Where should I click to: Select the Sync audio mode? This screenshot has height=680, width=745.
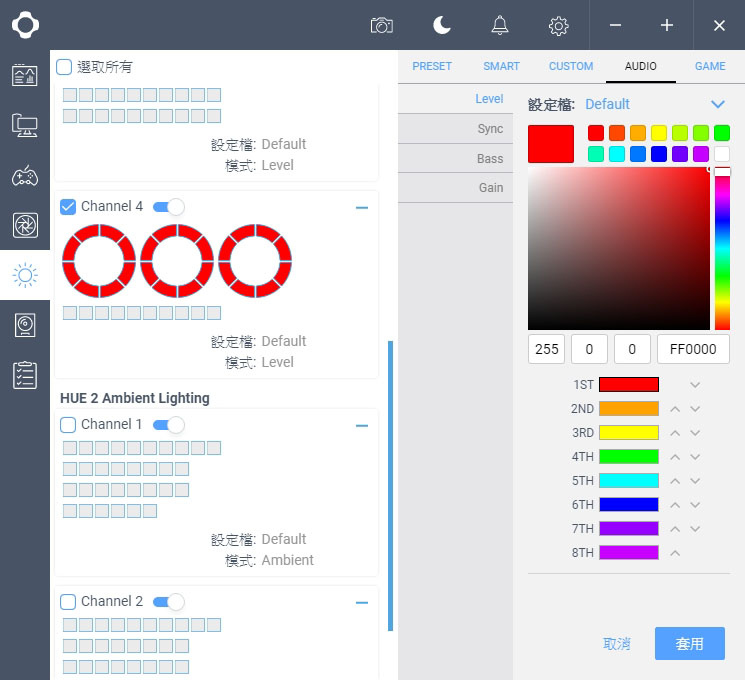point(456,129)
